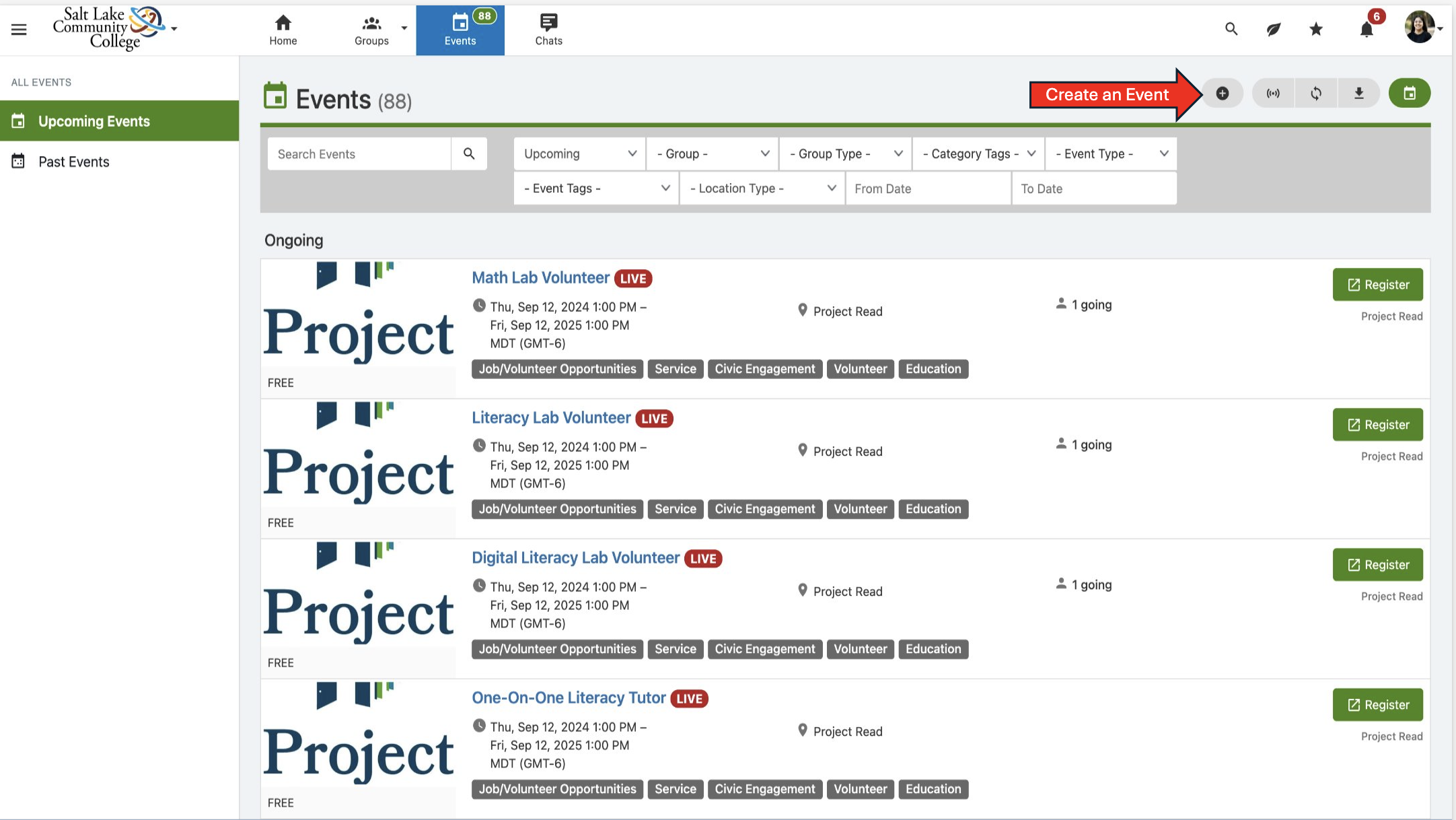Open the notifications bell icon
1456x820 pixels.
pos(1366,30)
